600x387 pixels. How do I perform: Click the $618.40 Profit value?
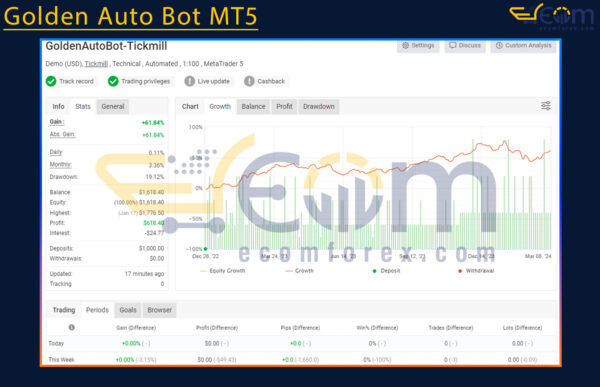[154, 223]
